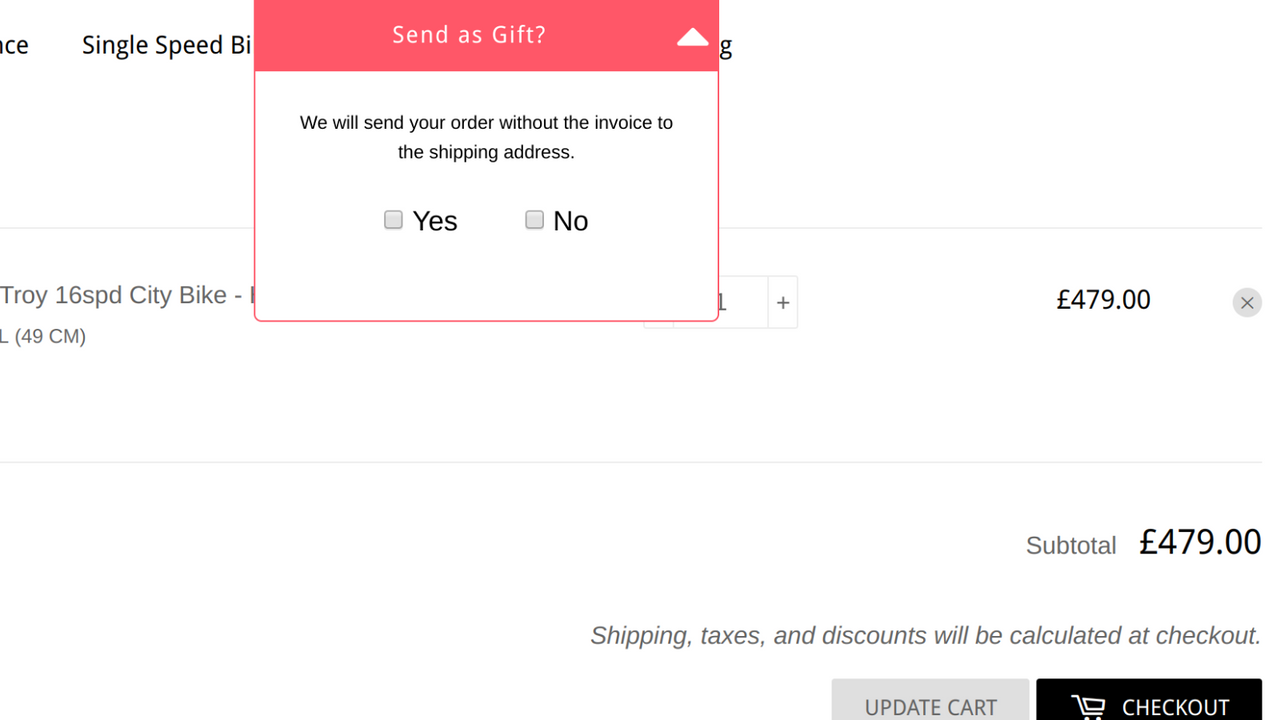The width and height of the screenshot is (1280, 720).
Task: Remove the Troy 16spd City Bike with the X icon
Action: coord(1247,302)
